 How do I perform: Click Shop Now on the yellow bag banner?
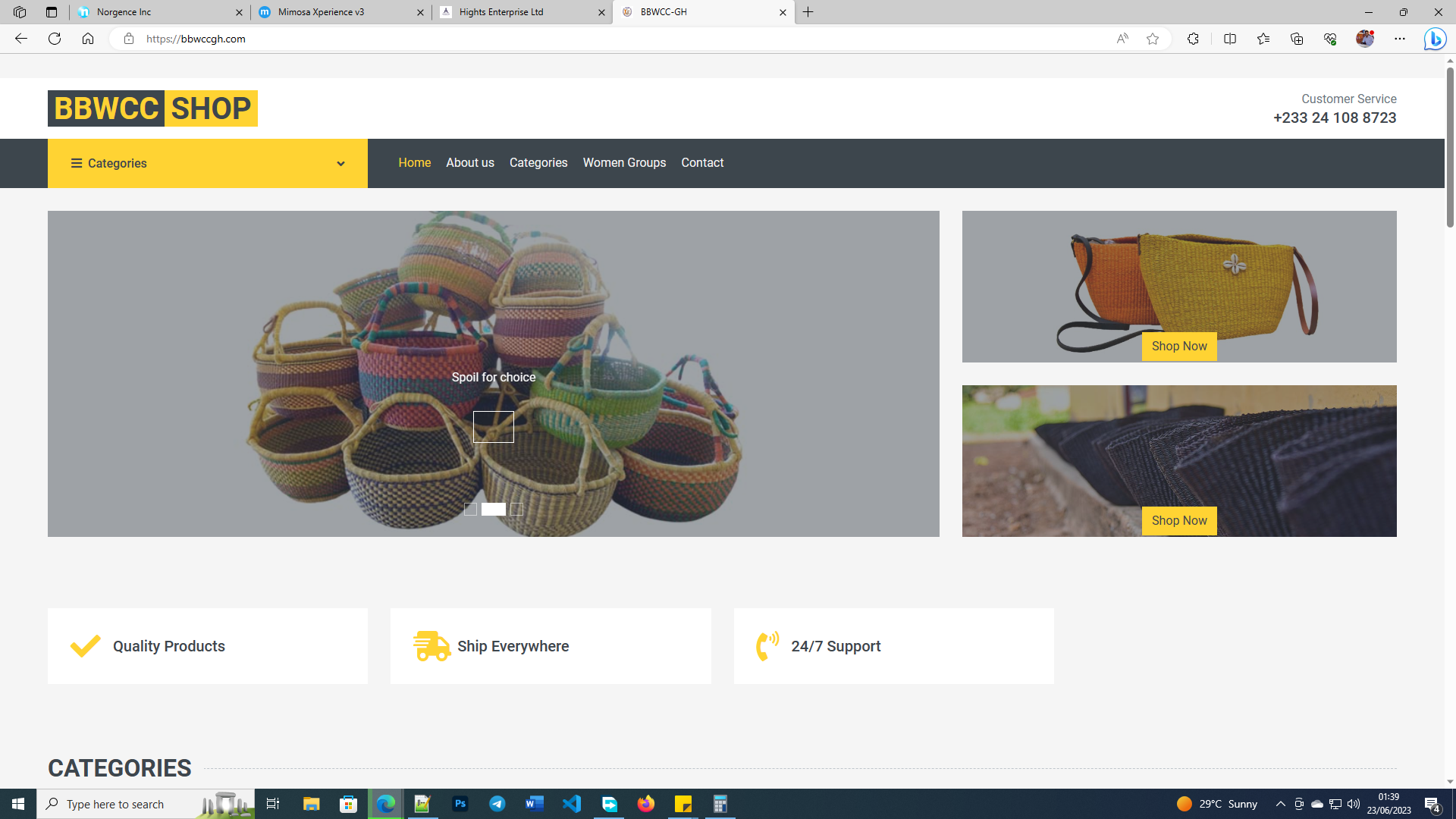(1179, 346)
